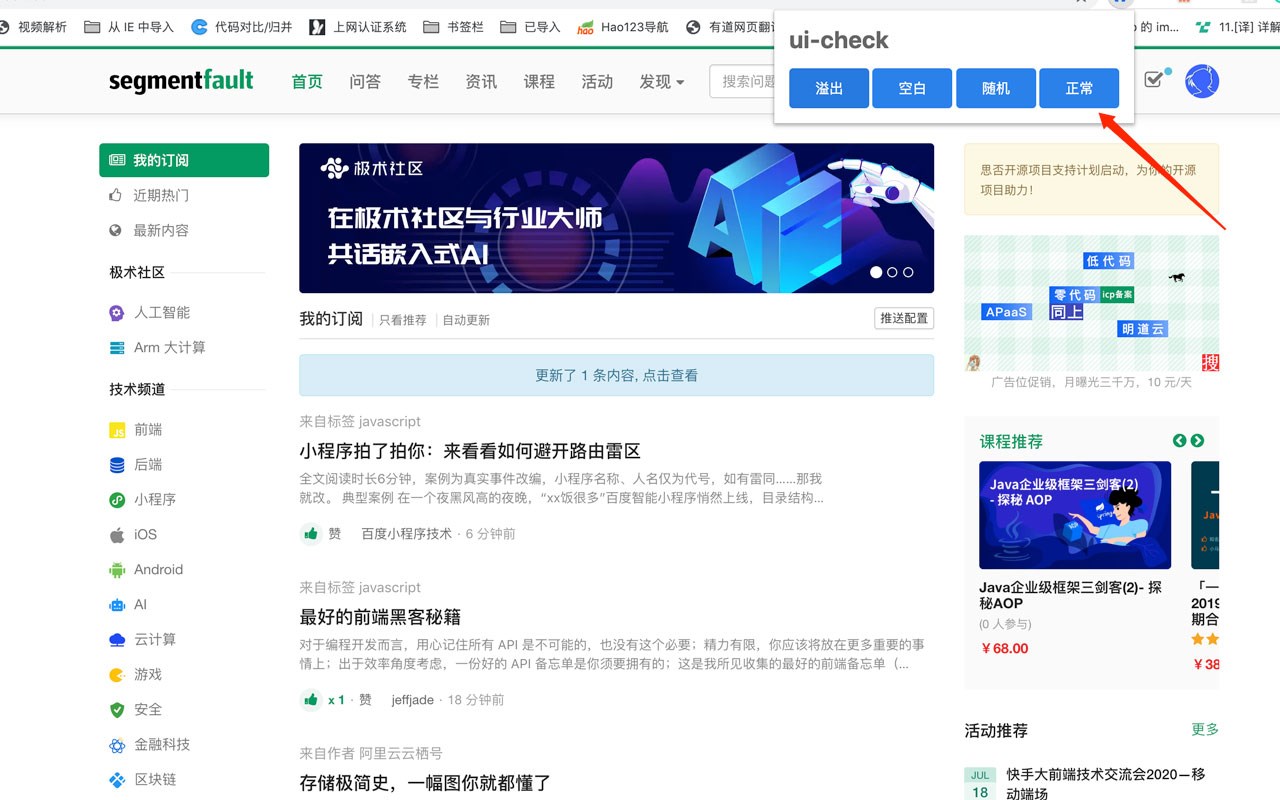Select the second banner carousel dot
The image size is (1280, 800).
click(892, 272)
